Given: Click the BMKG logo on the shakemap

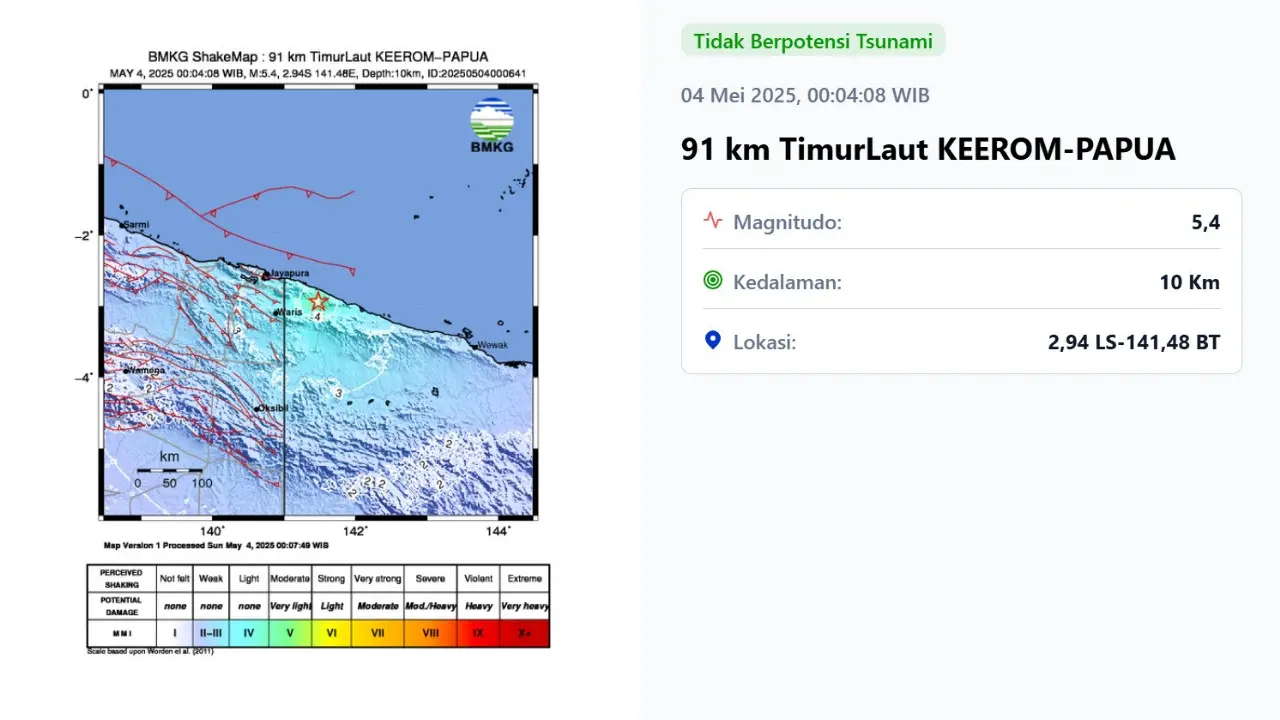Looking at the screenshot, I should 492,125.
